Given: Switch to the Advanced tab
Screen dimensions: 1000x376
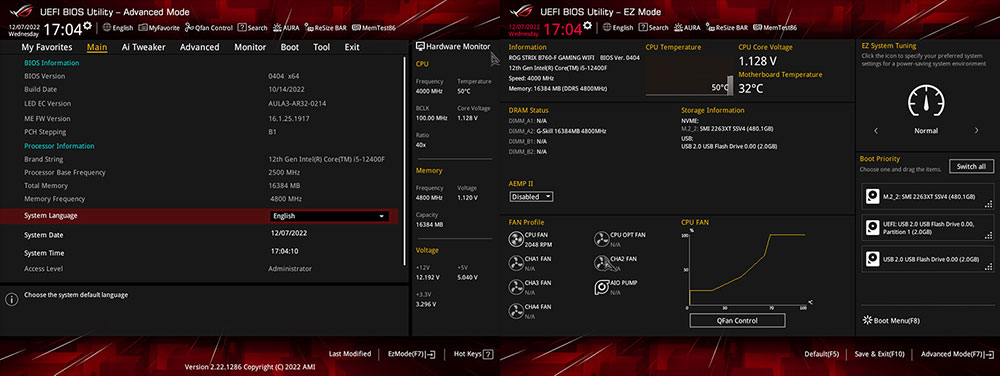Looking at the screenshot, I should [x=200, y=47].
